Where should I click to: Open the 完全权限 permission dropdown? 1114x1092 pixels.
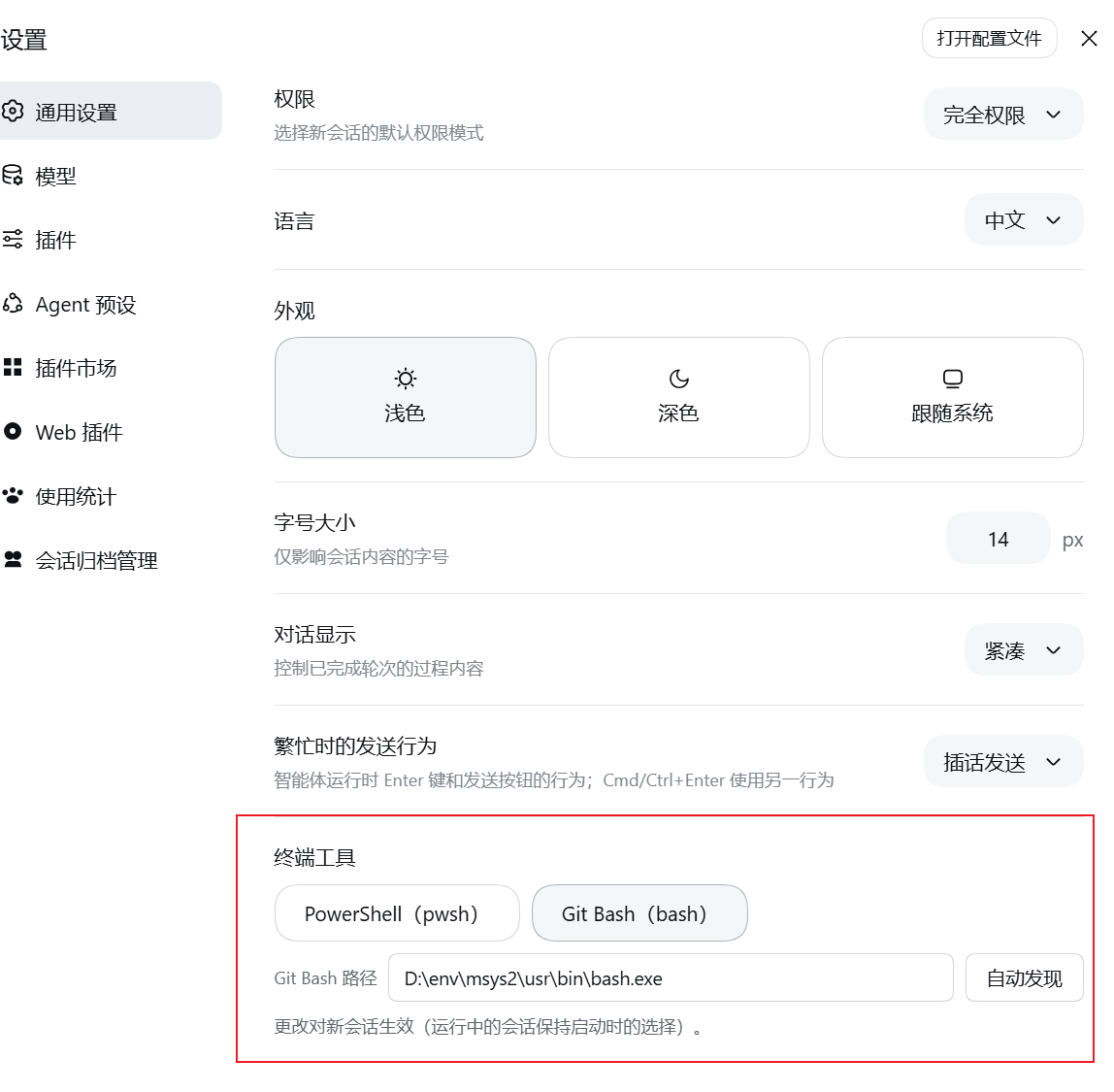click(x=1003, y=114)
